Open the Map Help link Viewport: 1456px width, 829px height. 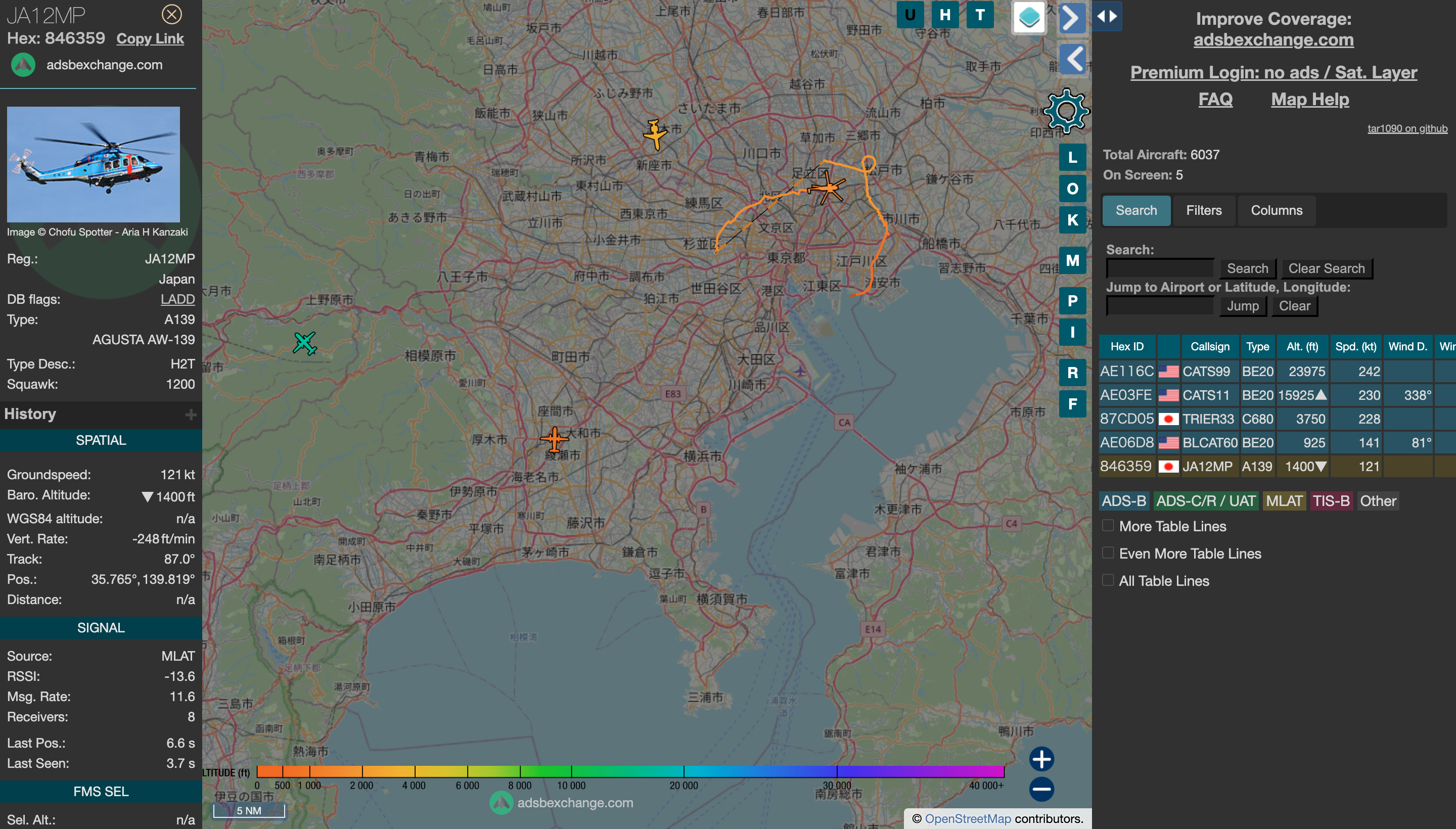tap(1310, 100)
